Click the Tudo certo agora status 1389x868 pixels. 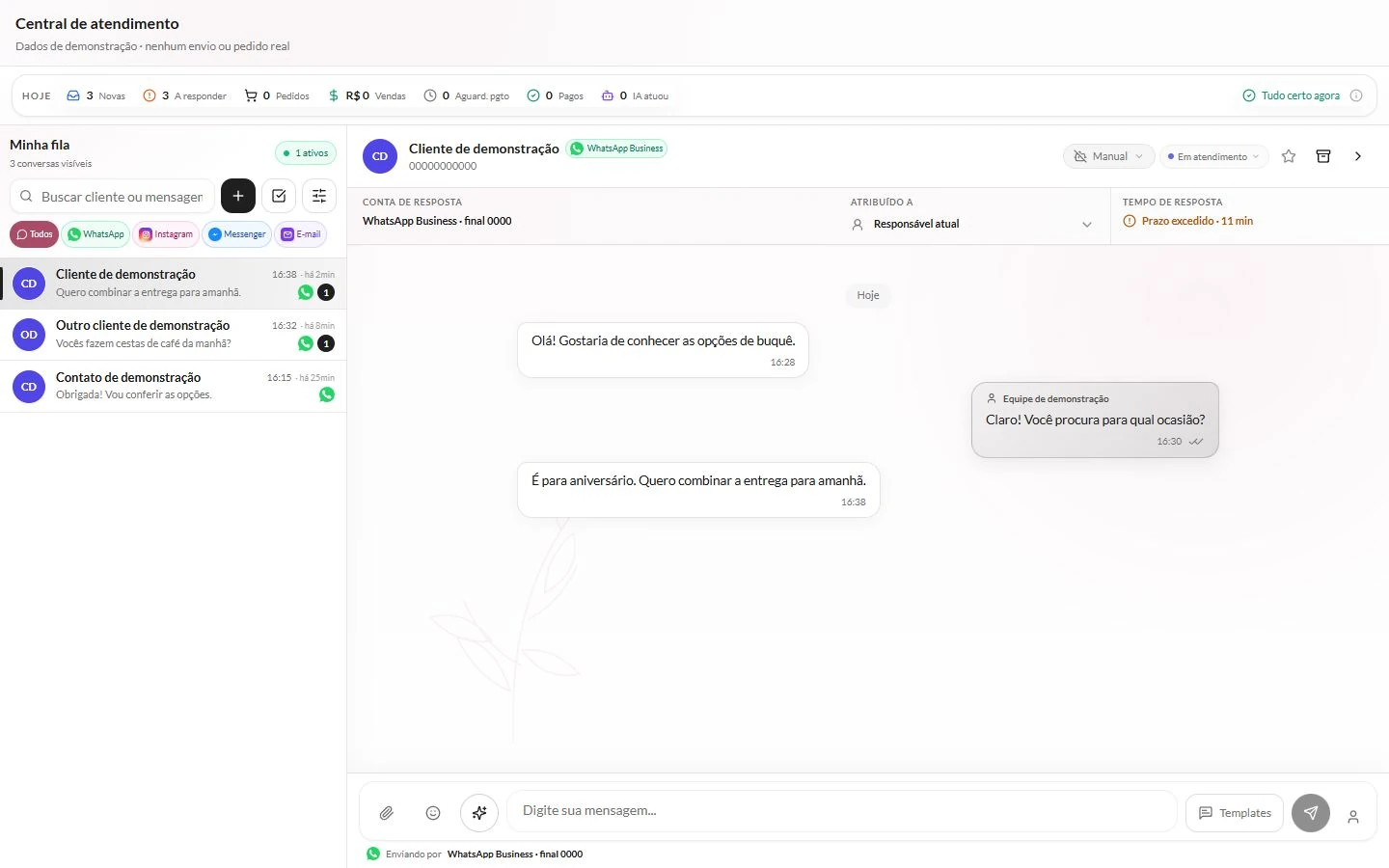pyautogui.click(x=1291, y=95)
